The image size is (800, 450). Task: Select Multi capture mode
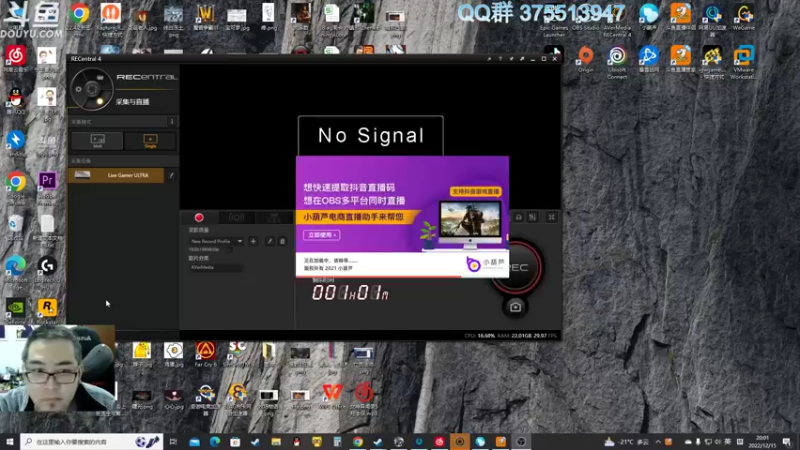point(97,141)
